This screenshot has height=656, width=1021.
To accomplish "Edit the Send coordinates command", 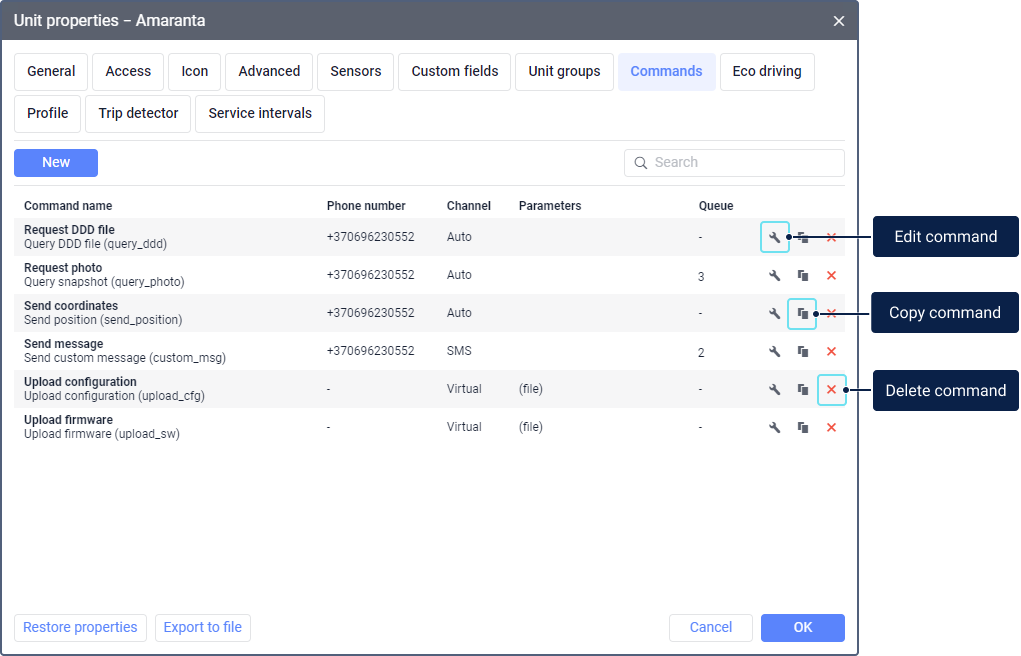I will coord(774,313).
